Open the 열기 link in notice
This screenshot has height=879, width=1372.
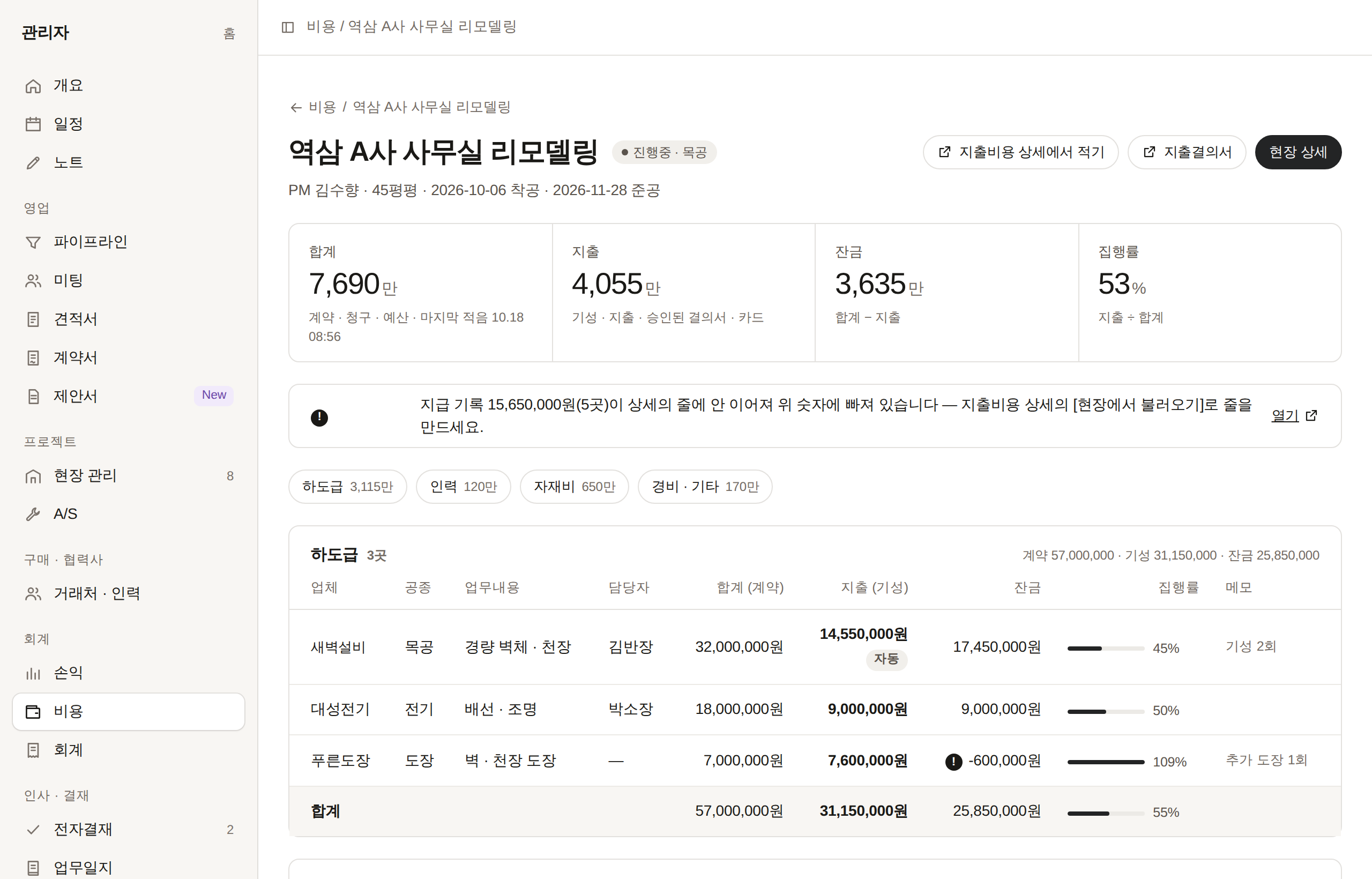pos(1294,415)
